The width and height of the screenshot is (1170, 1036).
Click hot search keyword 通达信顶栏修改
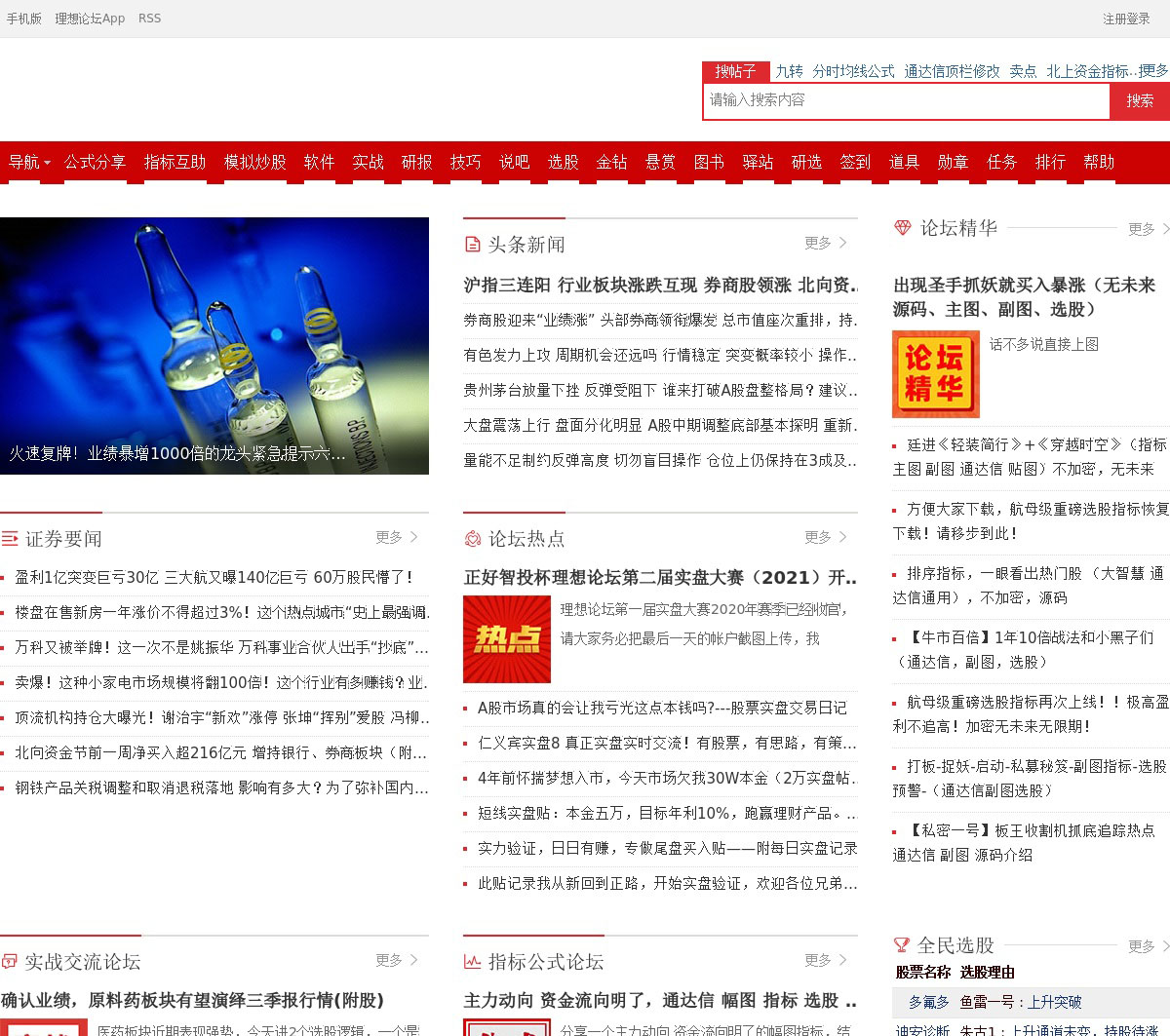pos(952,71)
